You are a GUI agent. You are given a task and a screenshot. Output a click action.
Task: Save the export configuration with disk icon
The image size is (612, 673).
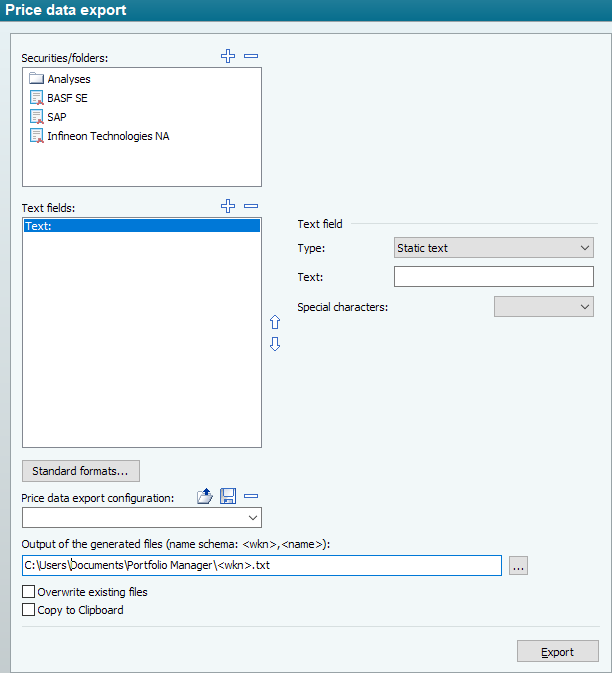[228, 497]
